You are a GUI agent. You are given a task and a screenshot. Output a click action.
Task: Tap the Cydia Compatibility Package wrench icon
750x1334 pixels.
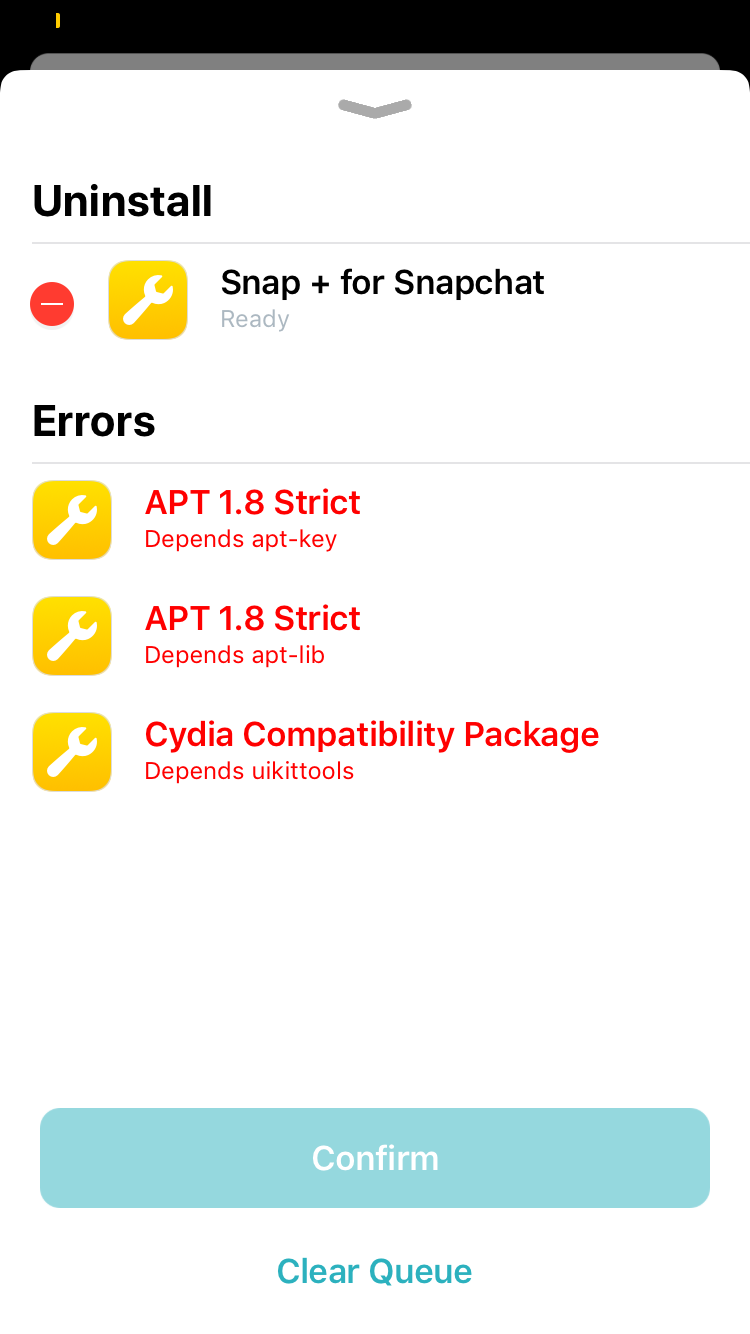pyautogui.click(x=72, y=752)
